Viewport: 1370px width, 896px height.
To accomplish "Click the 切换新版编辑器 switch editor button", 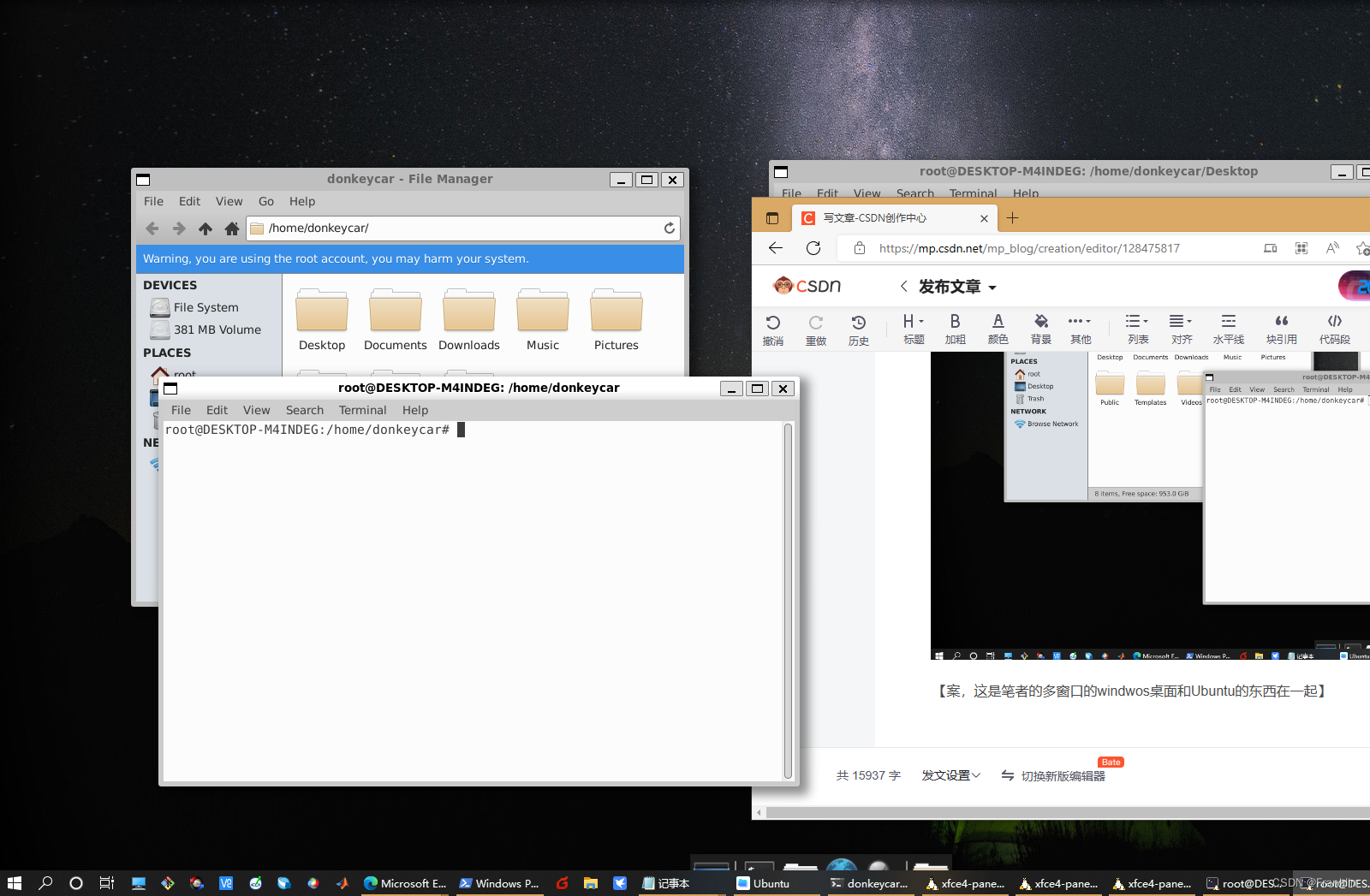I will 1063,775.
